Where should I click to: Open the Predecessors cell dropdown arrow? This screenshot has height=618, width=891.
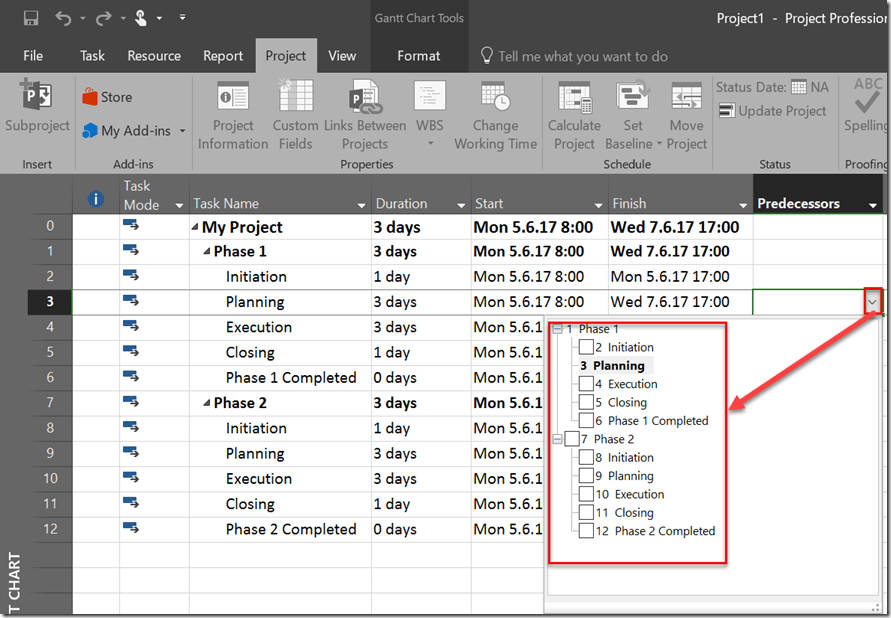point(872,302)
